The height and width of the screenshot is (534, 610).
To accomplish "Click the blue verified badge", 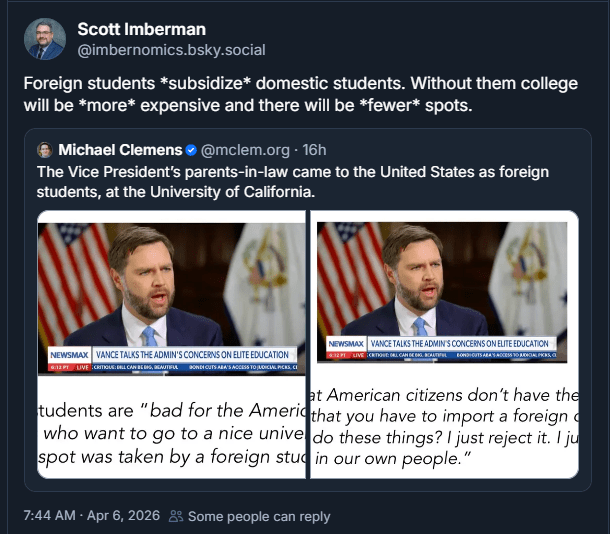I will (190, 150).
